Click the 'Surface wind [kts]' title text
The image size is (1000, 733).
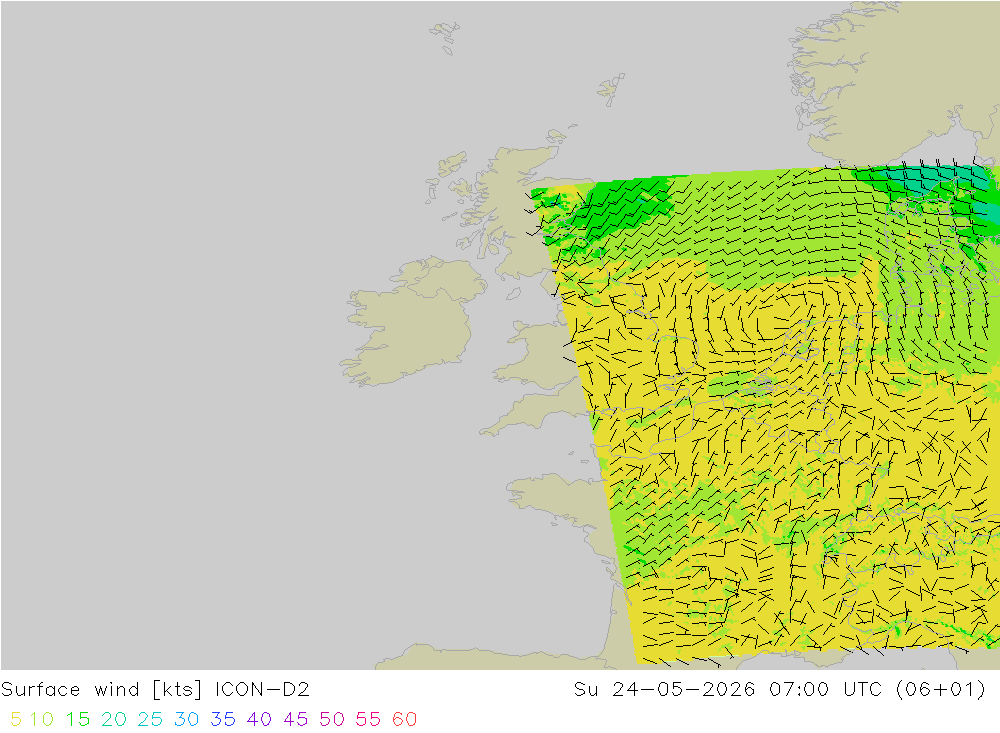(x=101, y=690)
